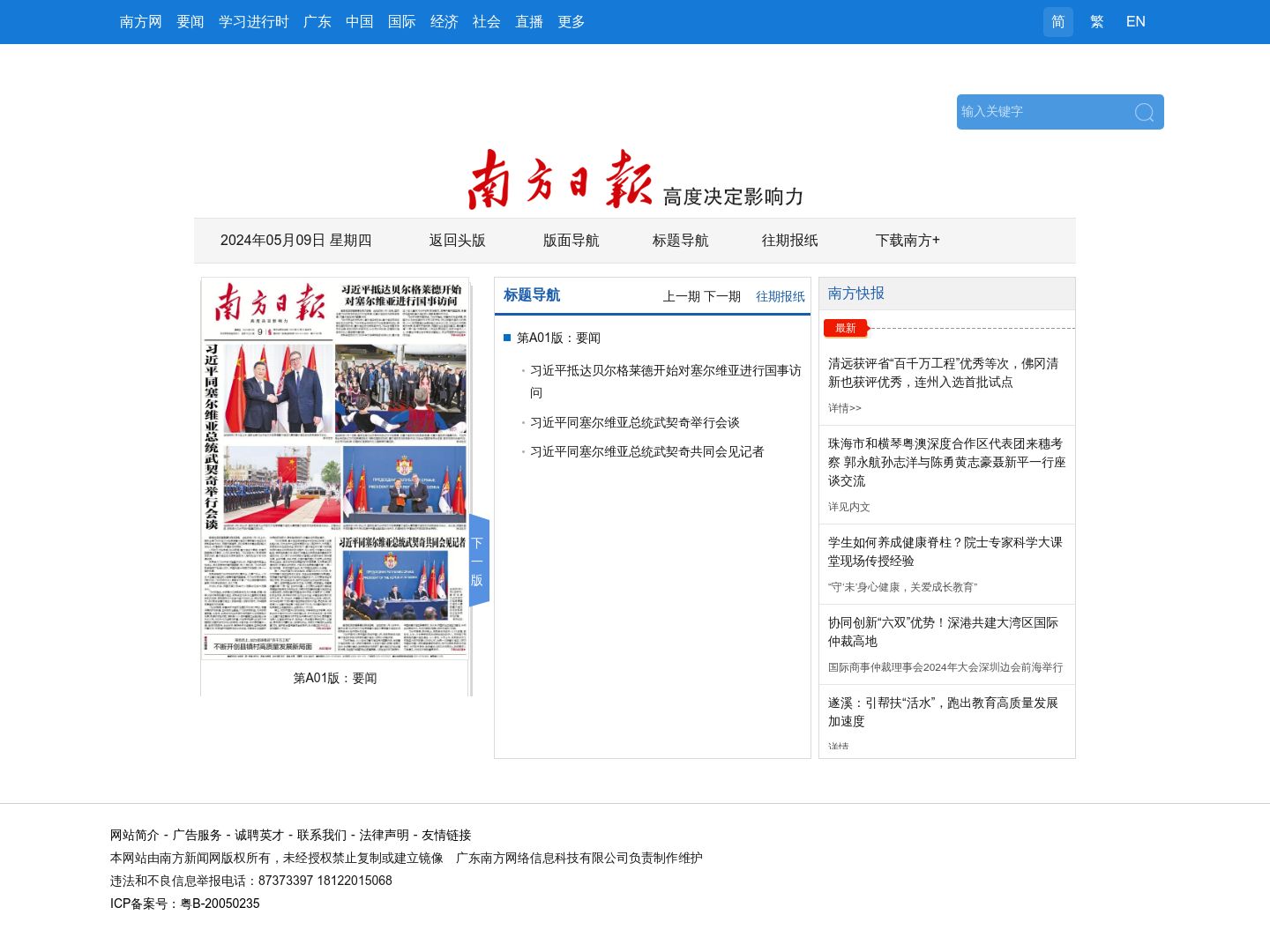The width and height of the screenshot is (1270, 952).
Task: Open news 珠海市和横琴粤澳深度合作区代表团来穗考察
Action: tap(947, 463)
